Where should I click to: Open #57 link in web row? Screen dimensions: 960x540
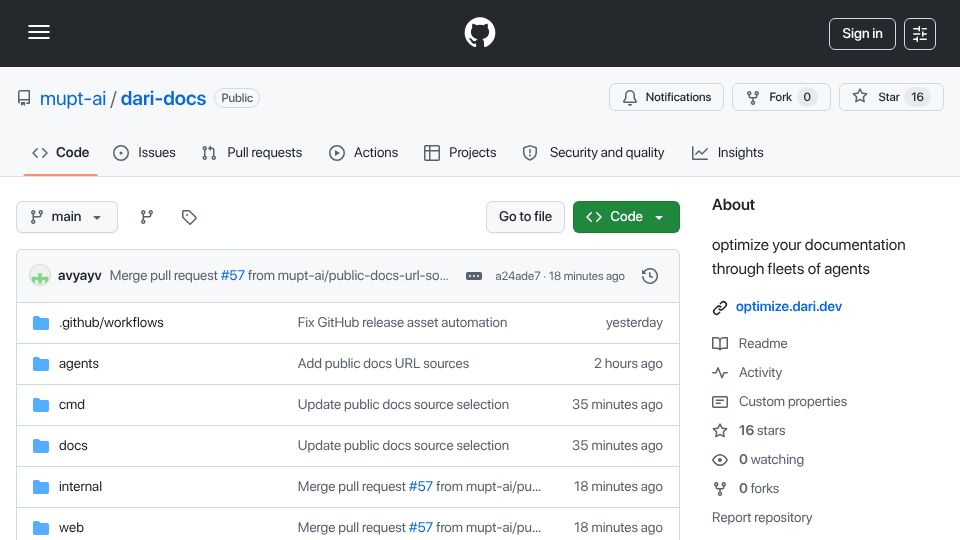(421, 528)
